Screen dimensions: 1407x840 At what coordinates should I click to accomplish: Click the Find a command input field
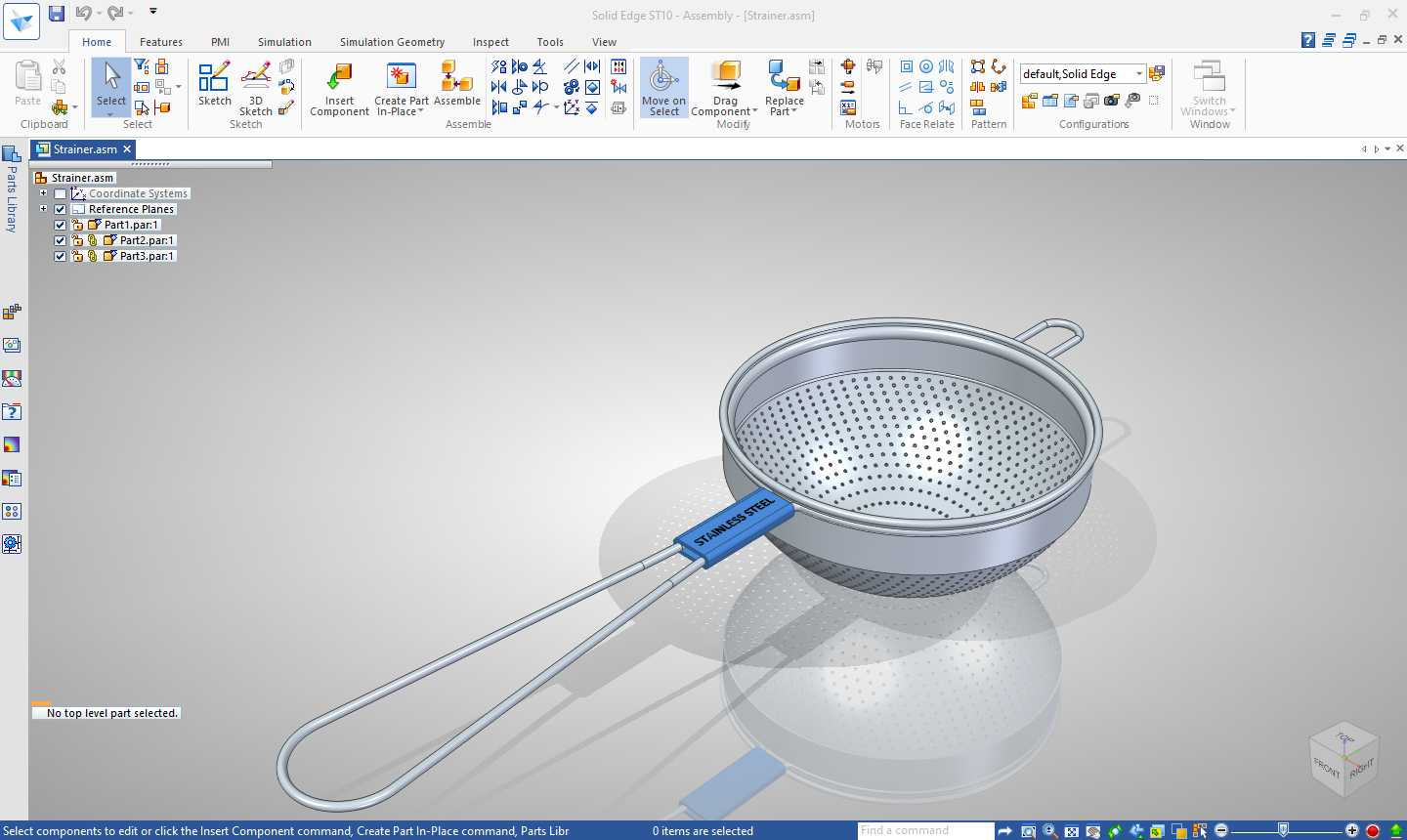[x=925, y=830]
